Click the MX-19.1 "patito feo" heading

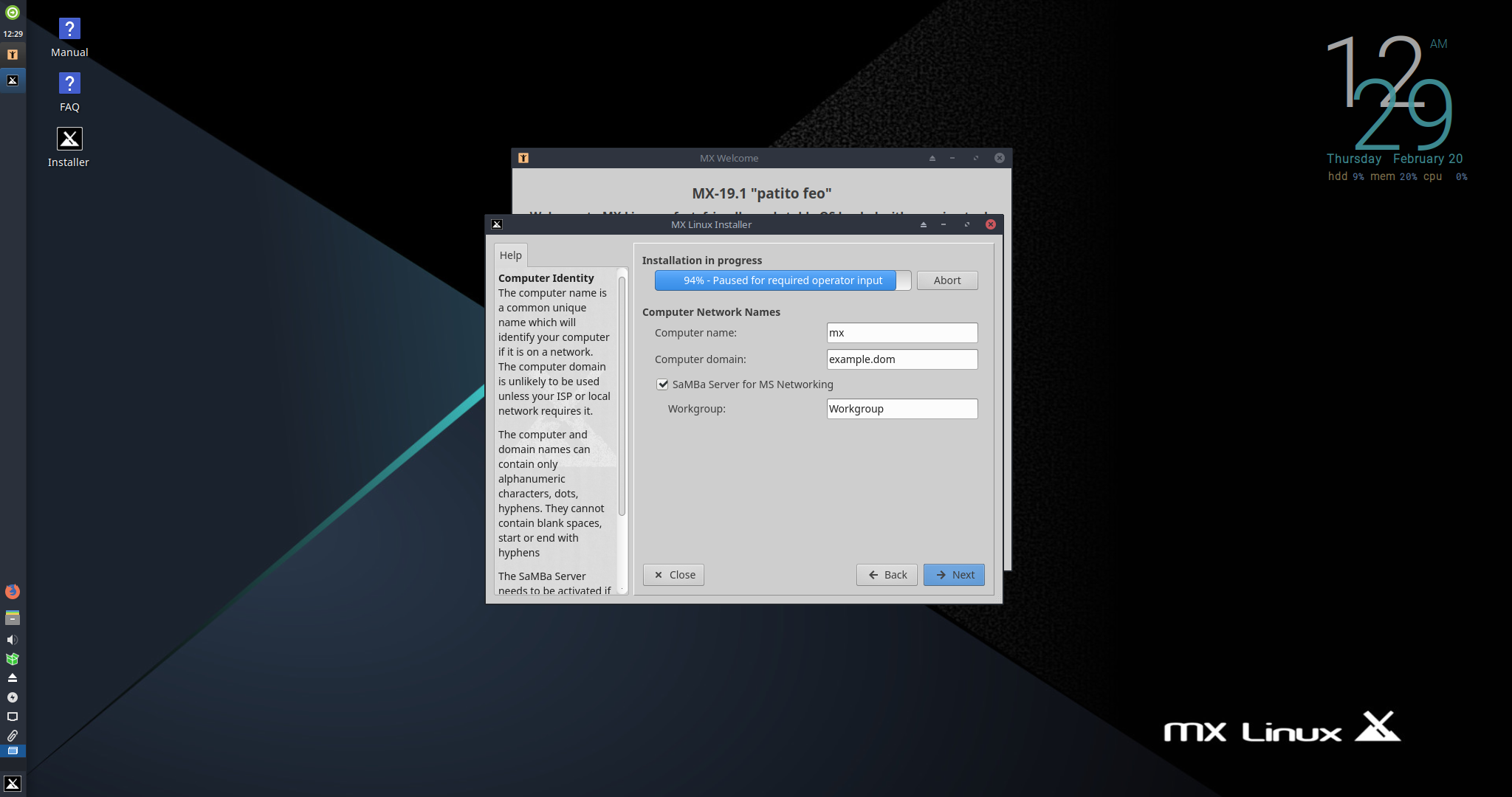coord(762,193)
